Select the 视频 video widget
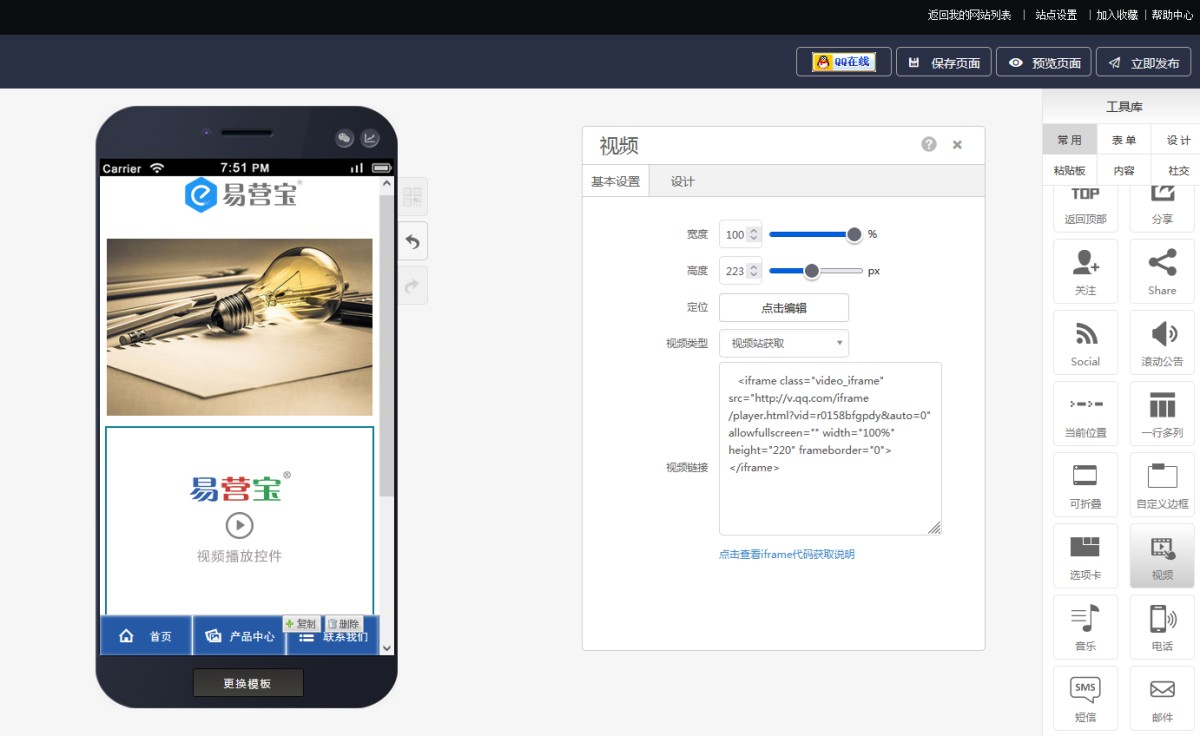1200x736 pixels. point(1162,555)
